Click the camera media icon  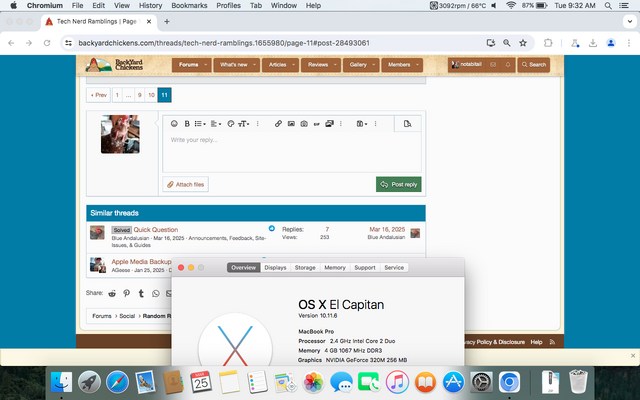pyautogui.click(x=304, y=124)
